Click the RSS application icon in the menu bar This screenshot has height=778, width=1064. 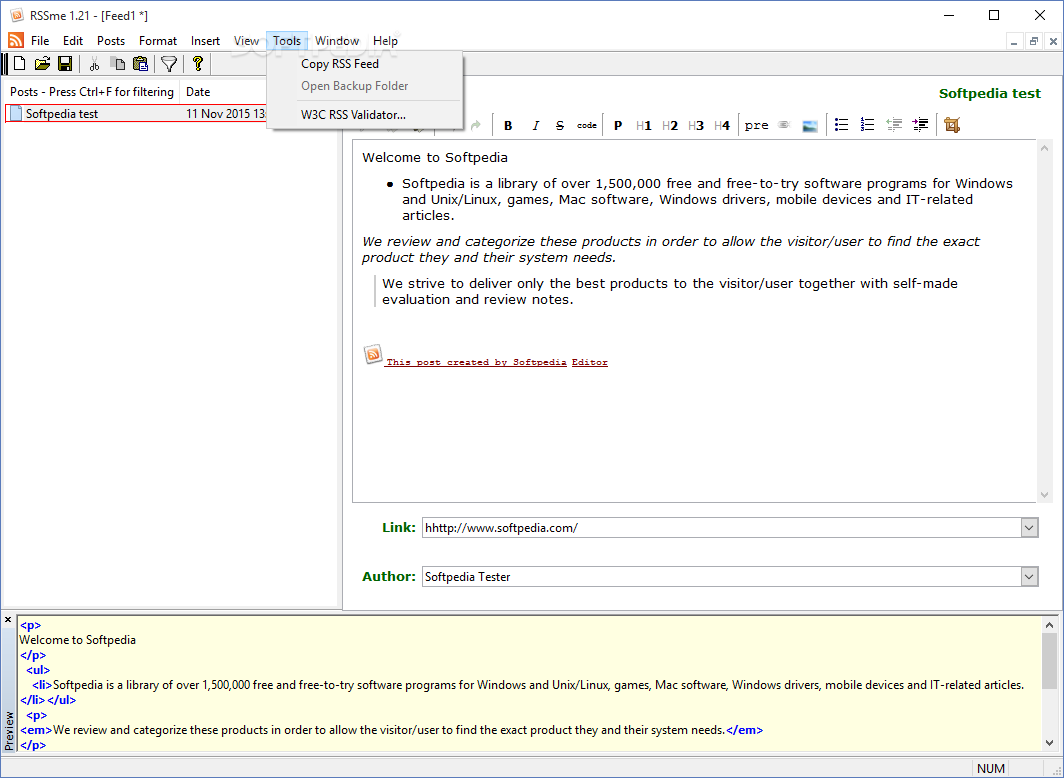(x=16, y=41)
